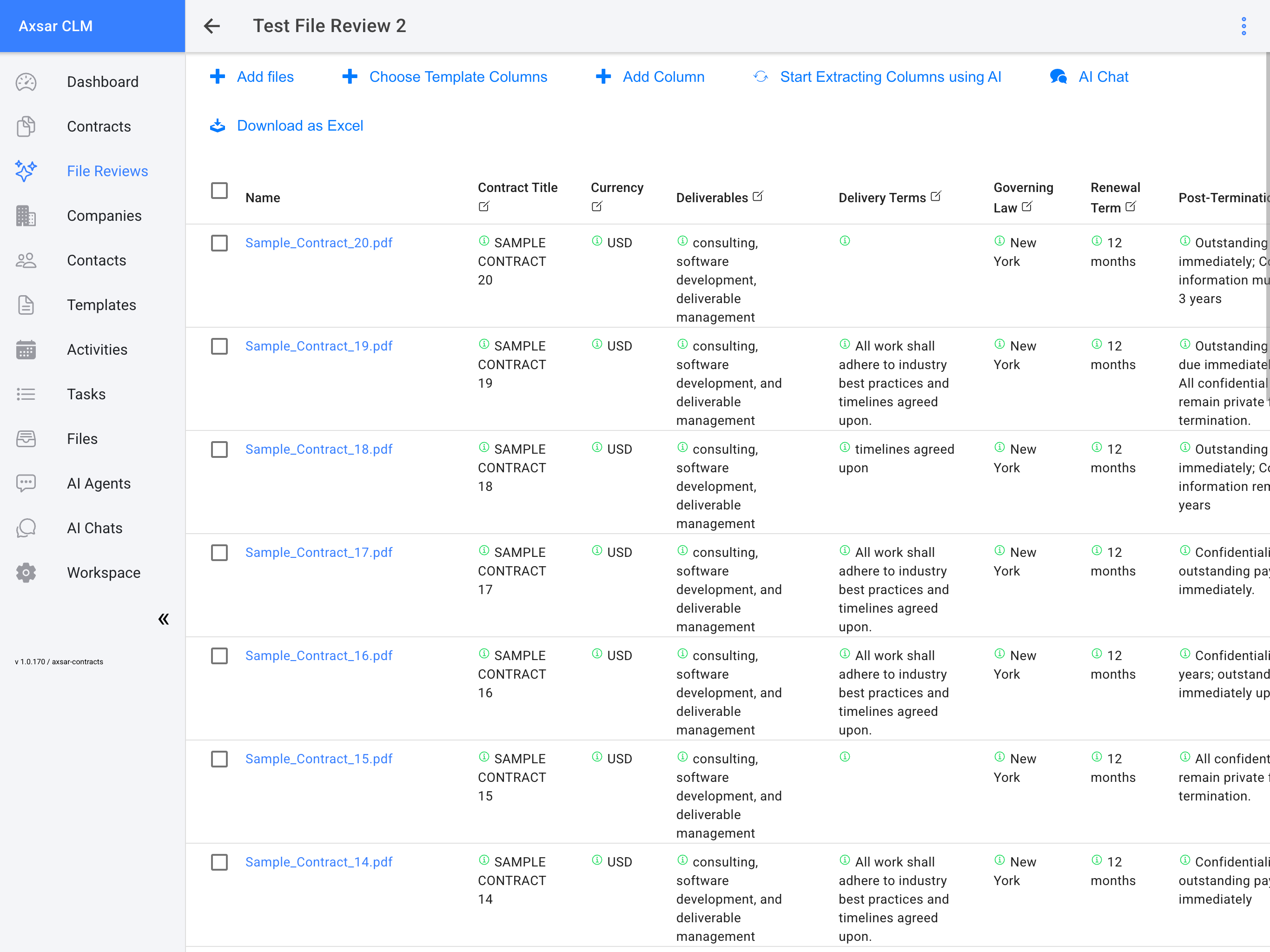Collapse the sidebar with double chevron
Image resolution: width=1270 pixels, height=952 pixels.
pyautogui.click(x=164, y=619)
